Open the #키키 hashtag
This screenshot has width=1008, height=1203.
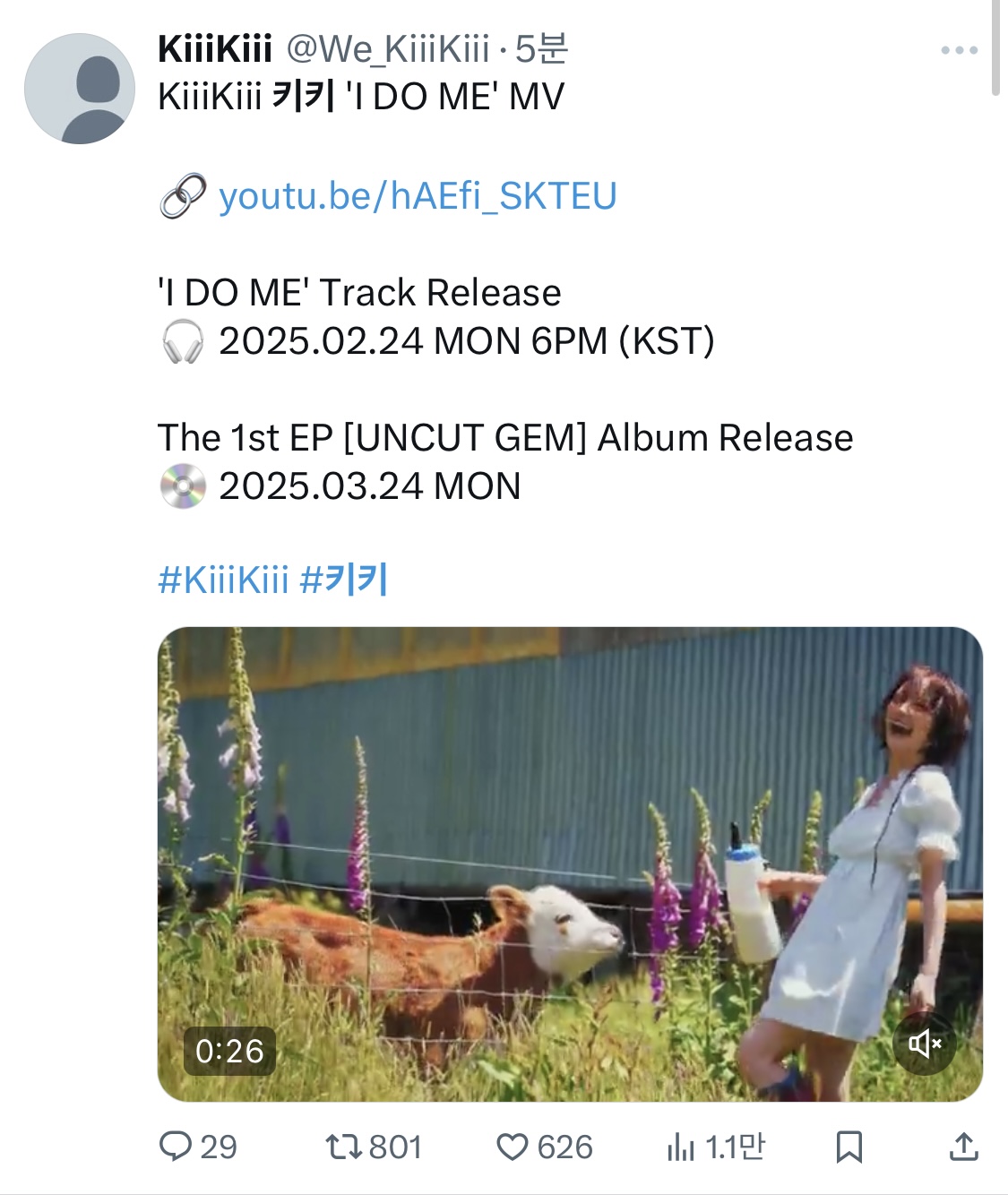[x=343, y=580]
